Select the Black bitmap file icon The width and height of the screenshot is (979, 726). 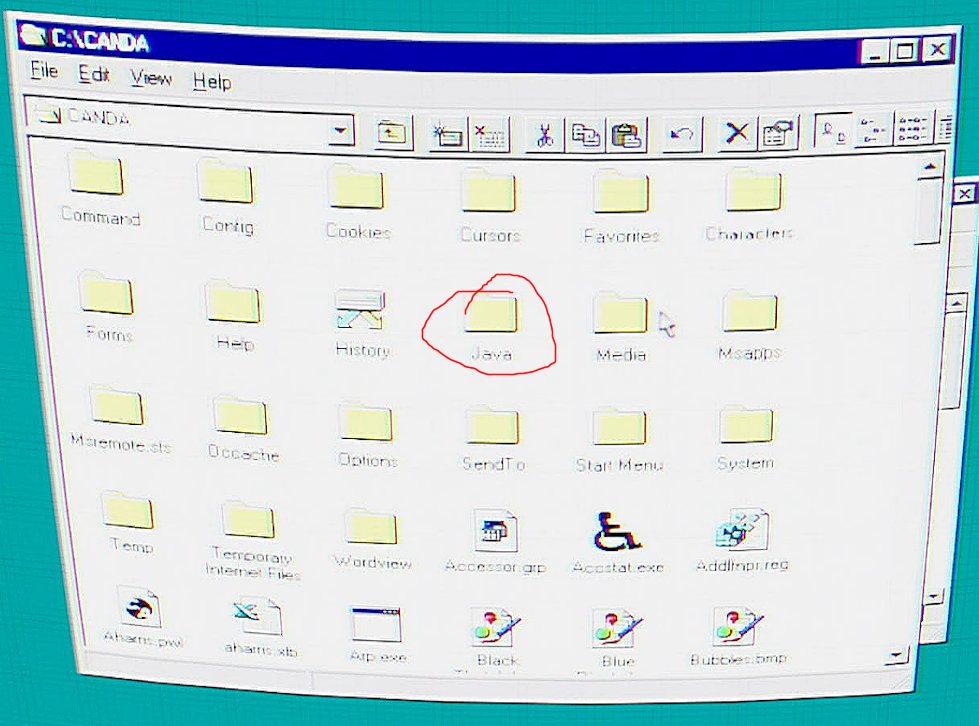click(496, 627)
